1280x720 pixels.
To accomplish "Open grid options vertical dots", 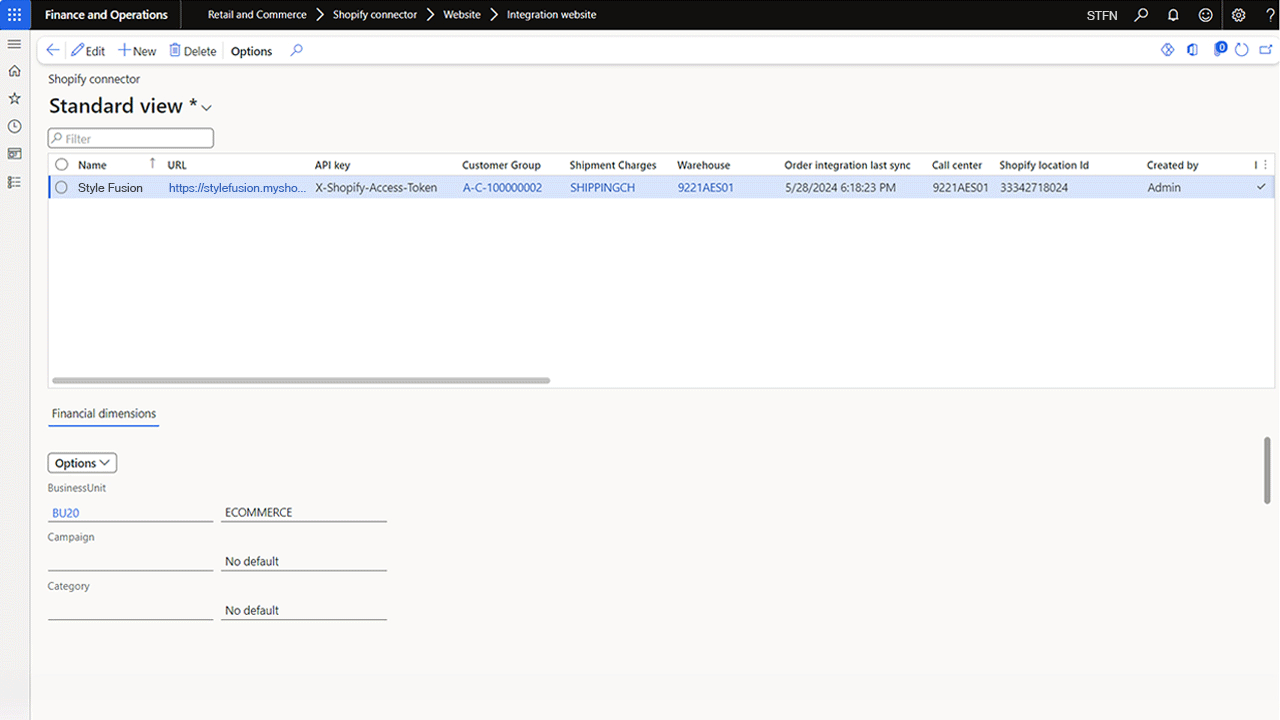I will point(1265,165).
